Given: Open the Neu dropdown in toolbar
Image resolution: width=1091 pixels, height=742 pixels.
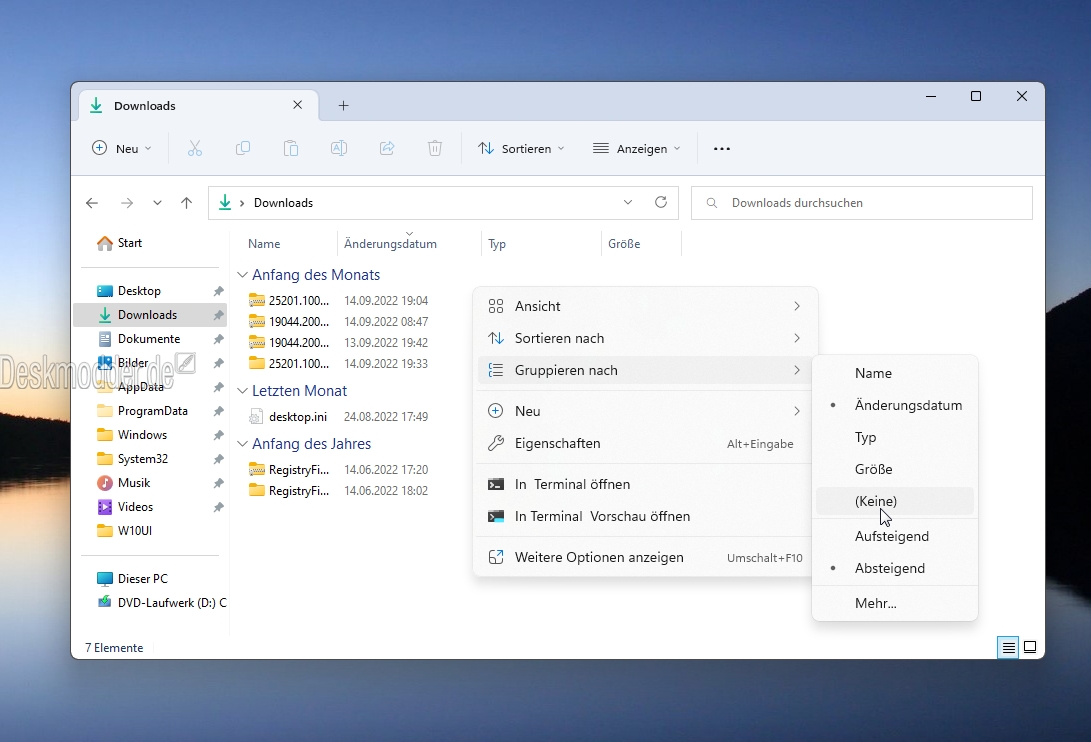Looking at the screenshot, I should tap(122, 148).
